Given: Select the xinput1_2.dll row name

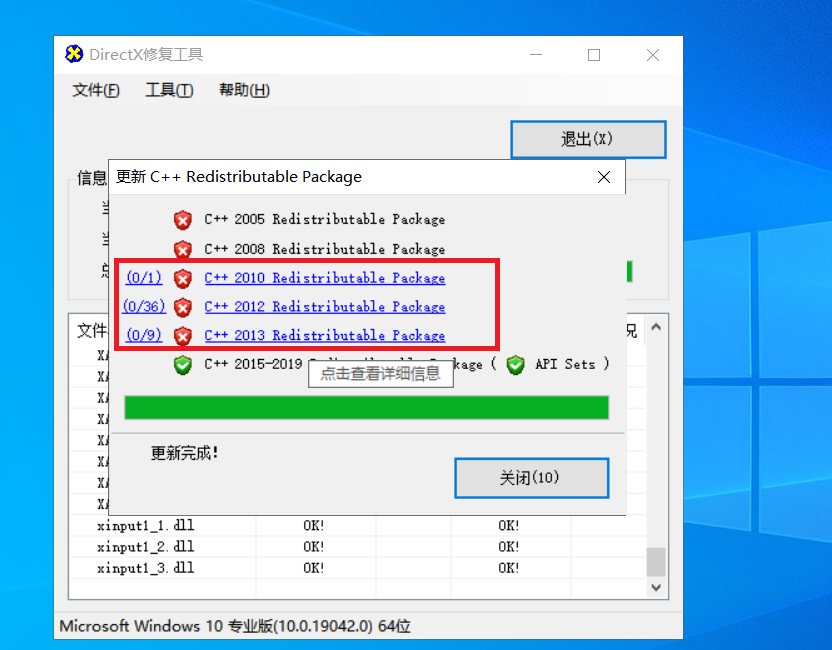Looking at the screenshot, I should coord(146,547).
